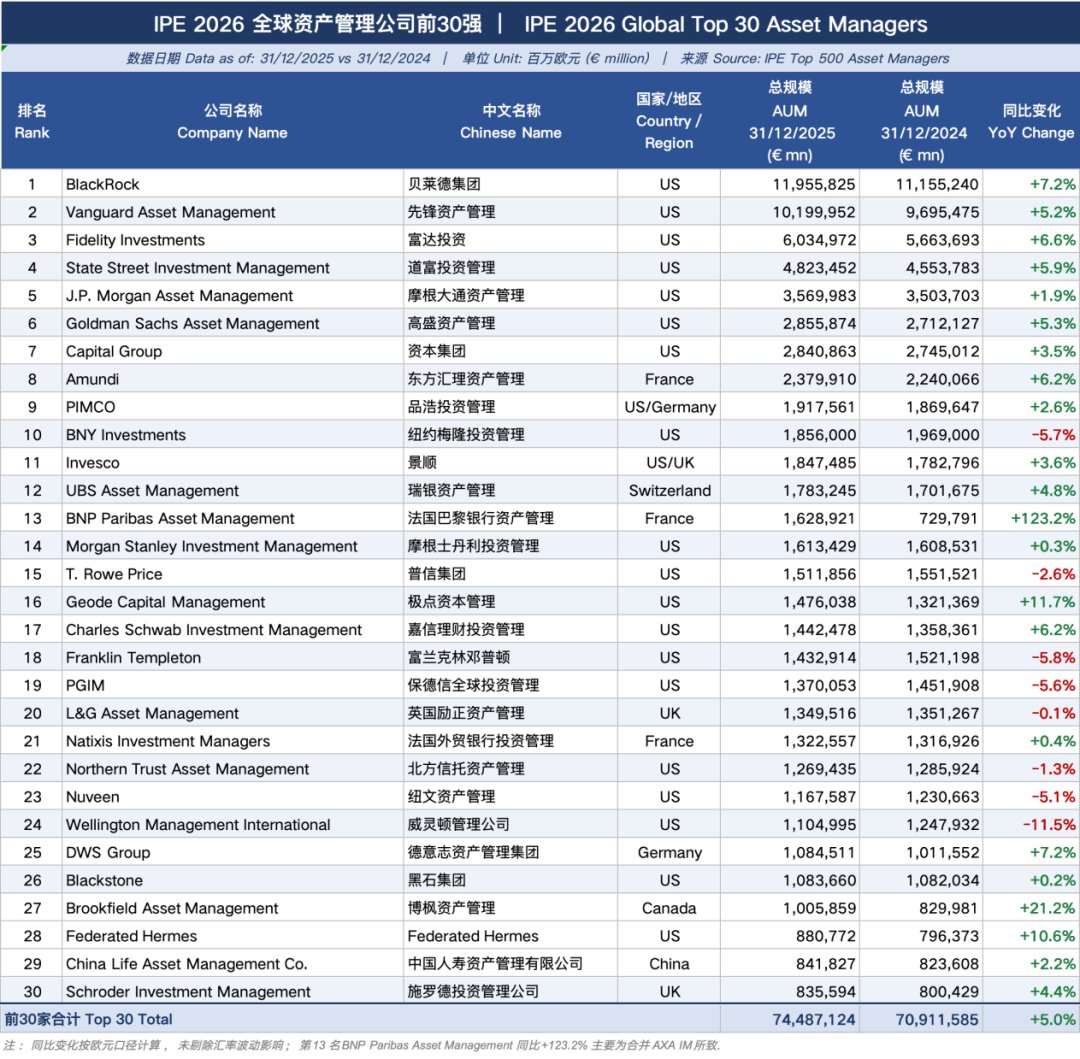This screenshot has height=1059, width=1080.
Task: Select Geode Capital Management cell
Action: tap(233, 602)
